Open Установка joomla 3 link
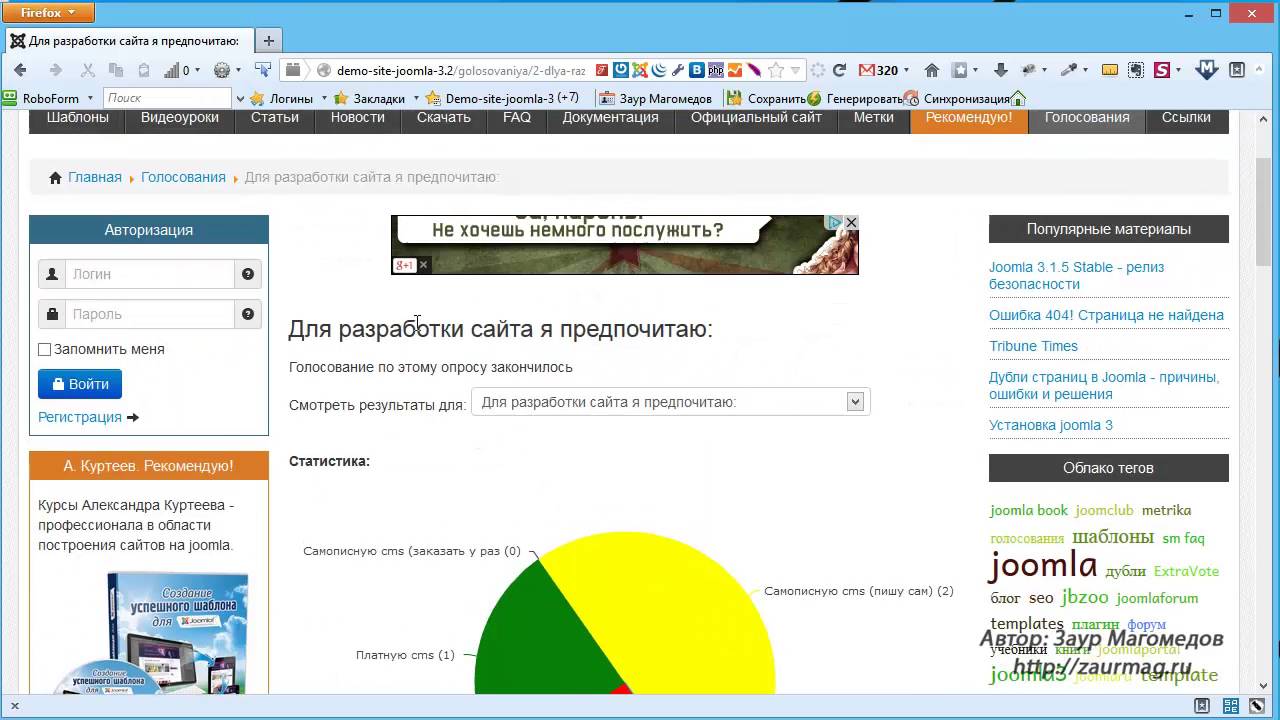1280x720 pixels. (x=1051, y=425)
